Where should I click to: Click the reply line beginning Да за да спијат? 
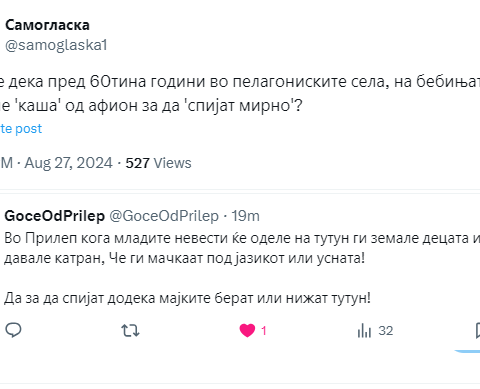[x=187, y=298]
